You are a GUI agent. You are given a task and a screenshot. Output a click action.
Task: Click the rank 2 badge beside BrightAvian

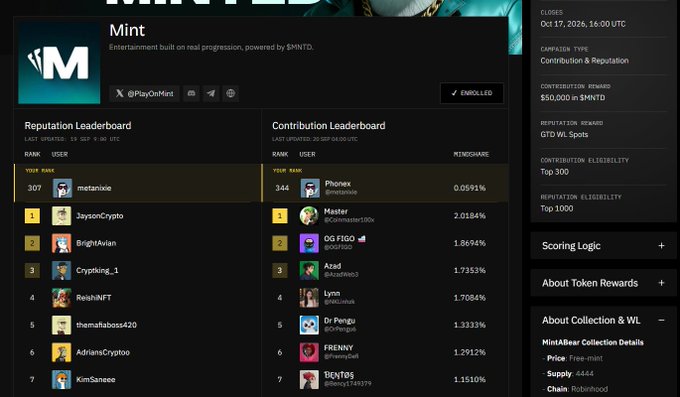[32, 243]
